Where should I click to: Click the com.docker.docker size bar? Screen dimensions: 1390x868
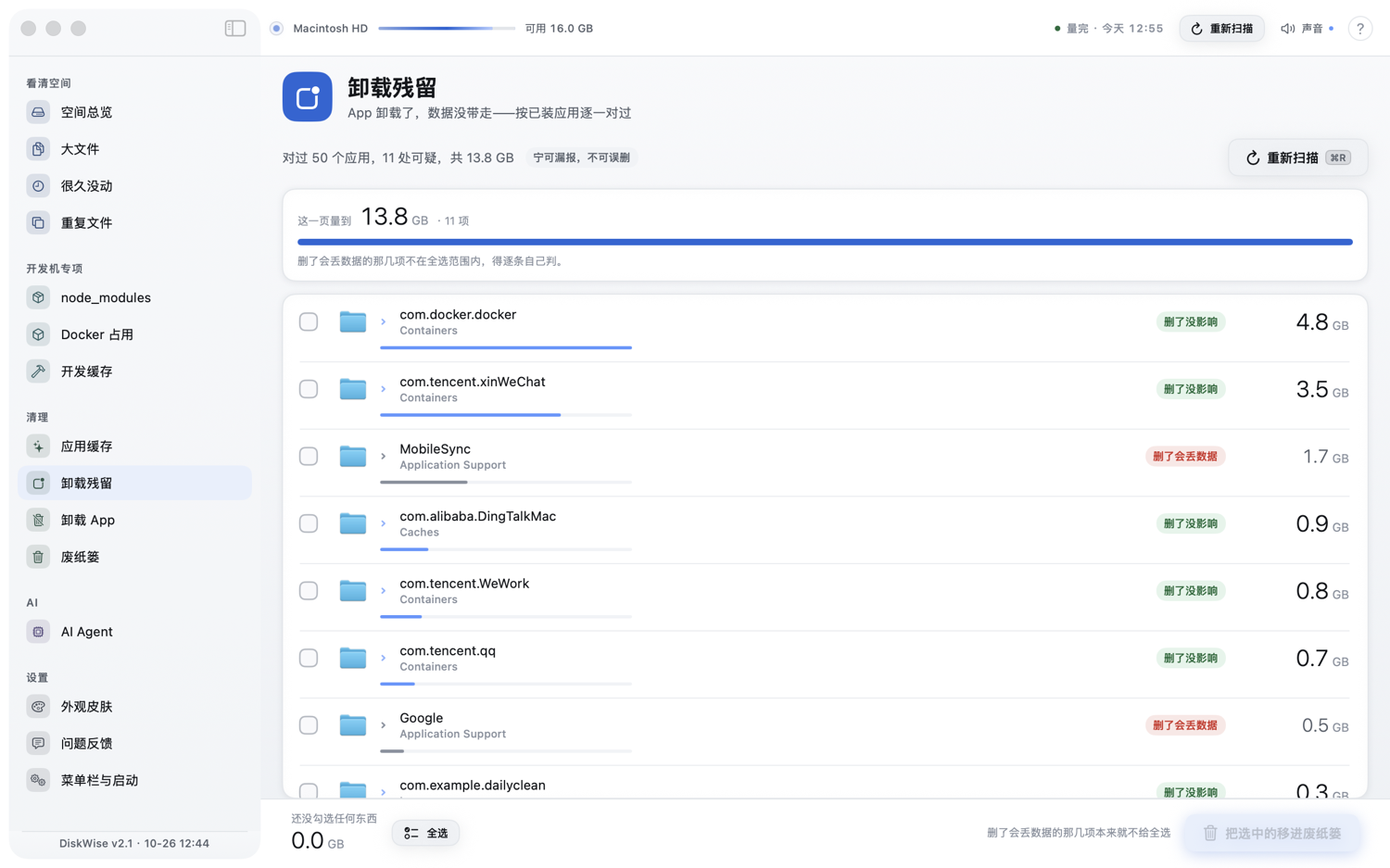point(506,347)
